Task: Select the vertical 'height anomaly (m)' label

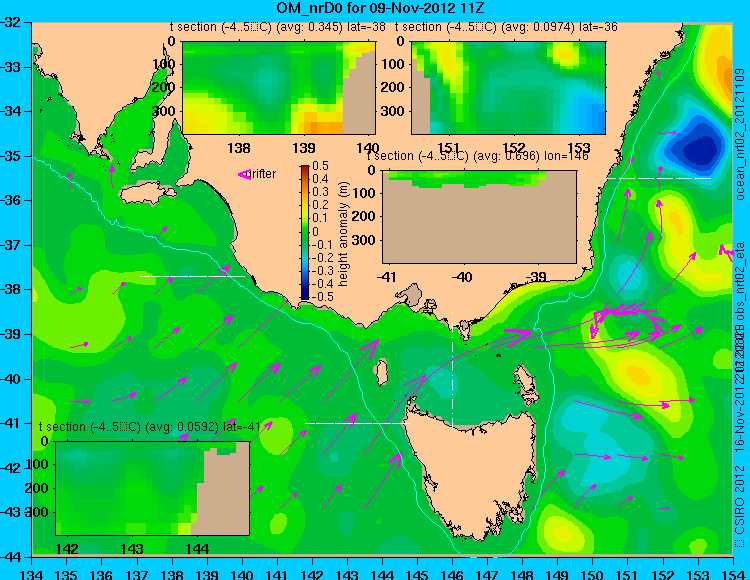Action: pyautogui.click(x=343, y=234)
